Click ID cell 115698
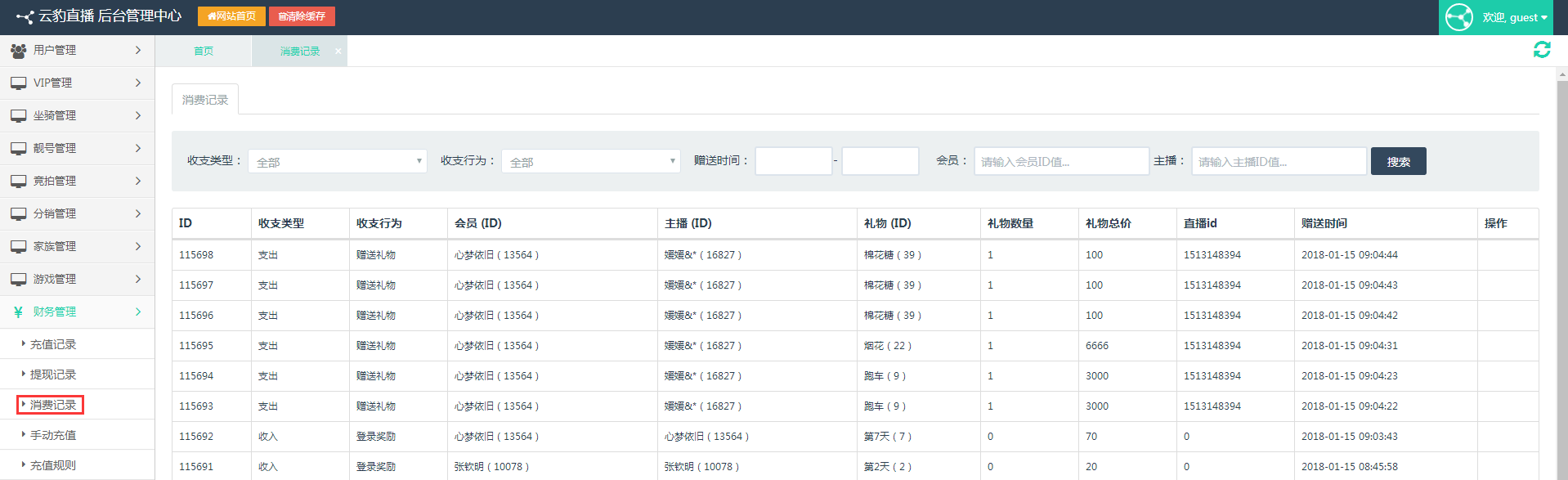This screenshot has width=1568, height=480. pyautogui.click(x=196, y=255)
